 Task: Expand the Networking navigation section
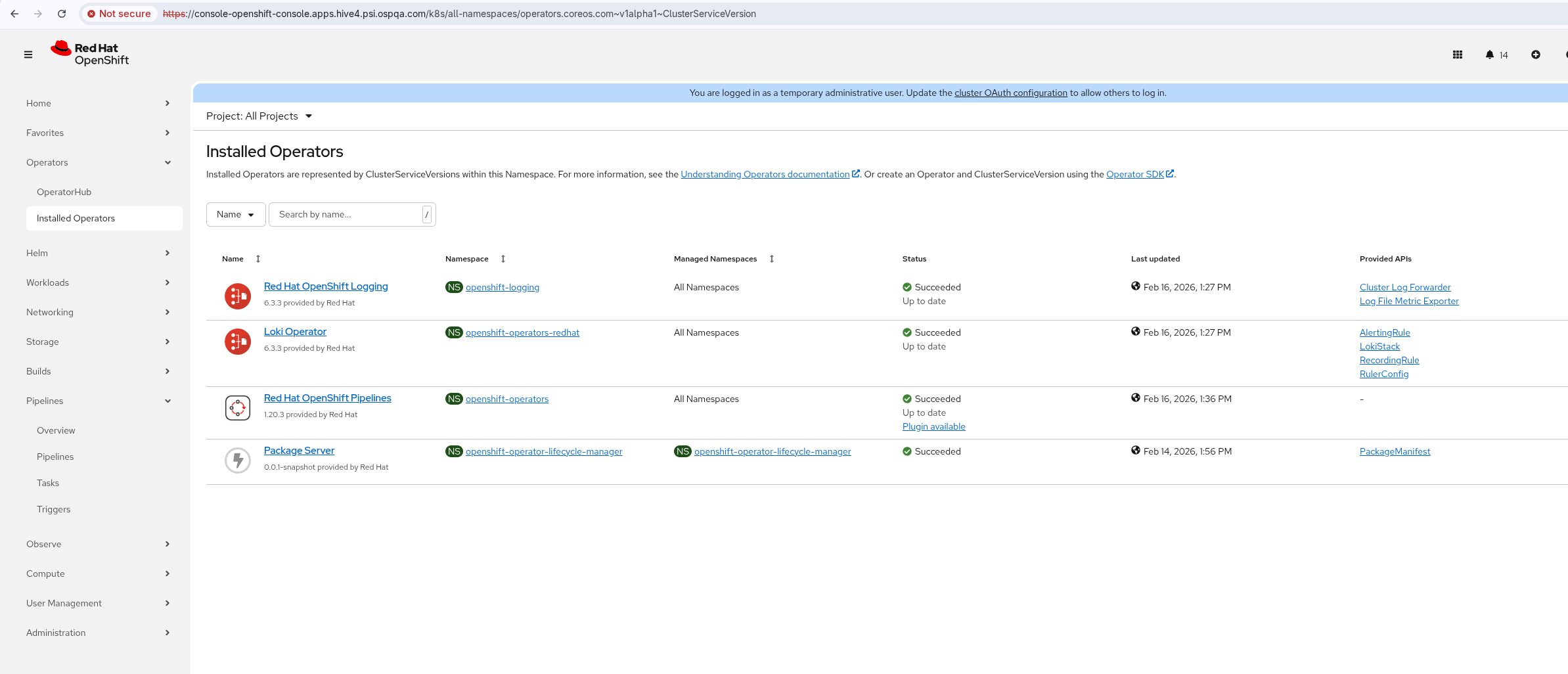coord(98,312)
